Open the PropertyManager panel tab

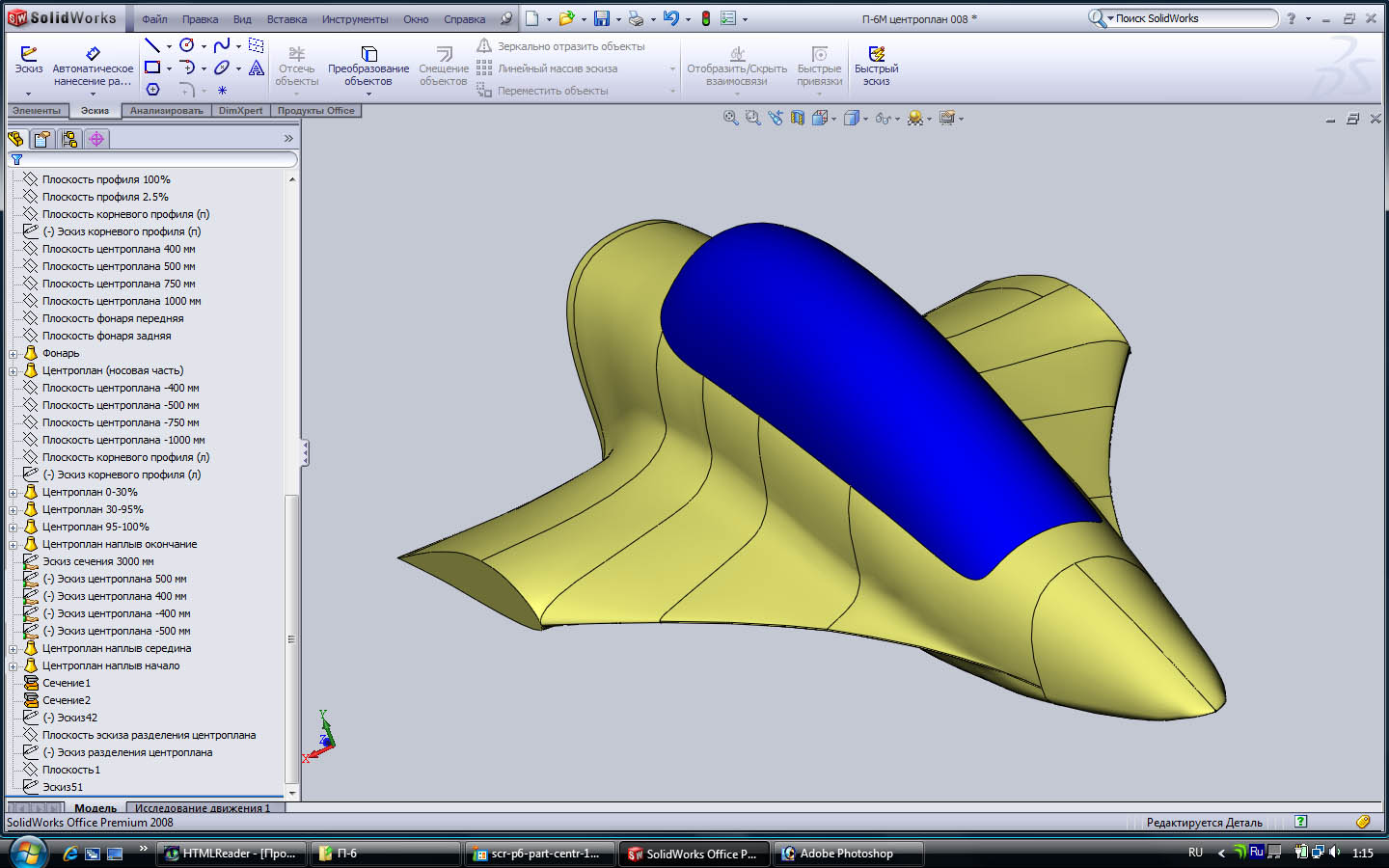pyautogui.click(x=42, y=139)
